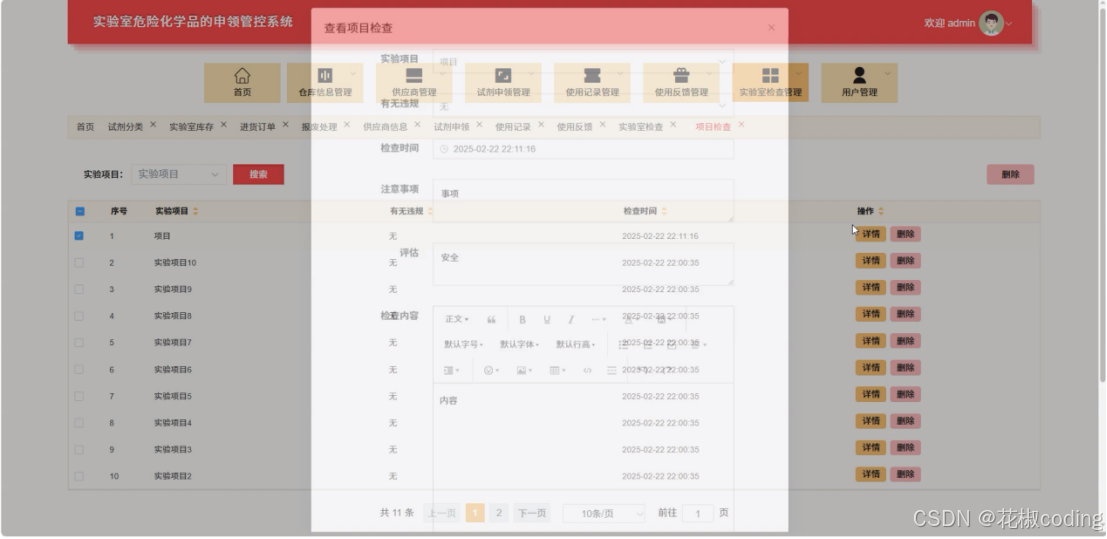Open the insert table menu in editor
The height and width of the screenshot is (539, 1107).
tap(557, 370)
